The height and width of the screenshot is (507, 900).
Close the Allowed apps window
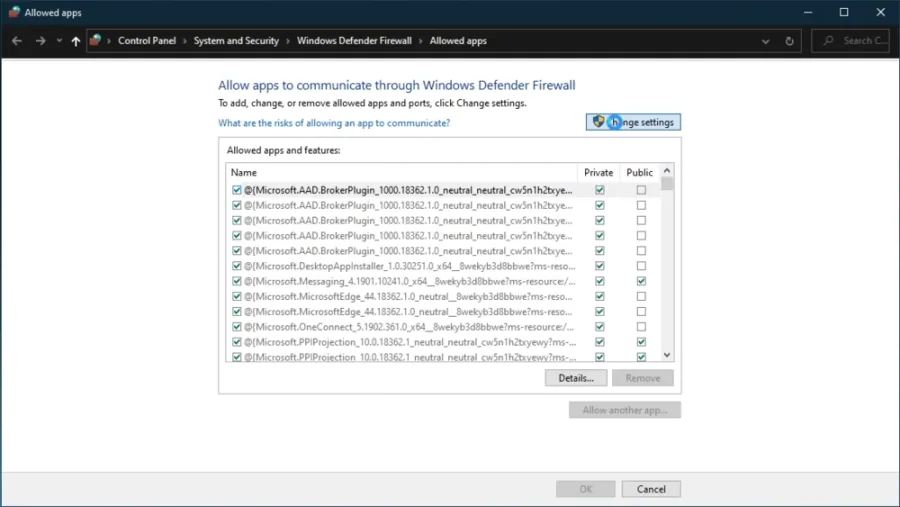pyautogui.click(x=880, y=12)
